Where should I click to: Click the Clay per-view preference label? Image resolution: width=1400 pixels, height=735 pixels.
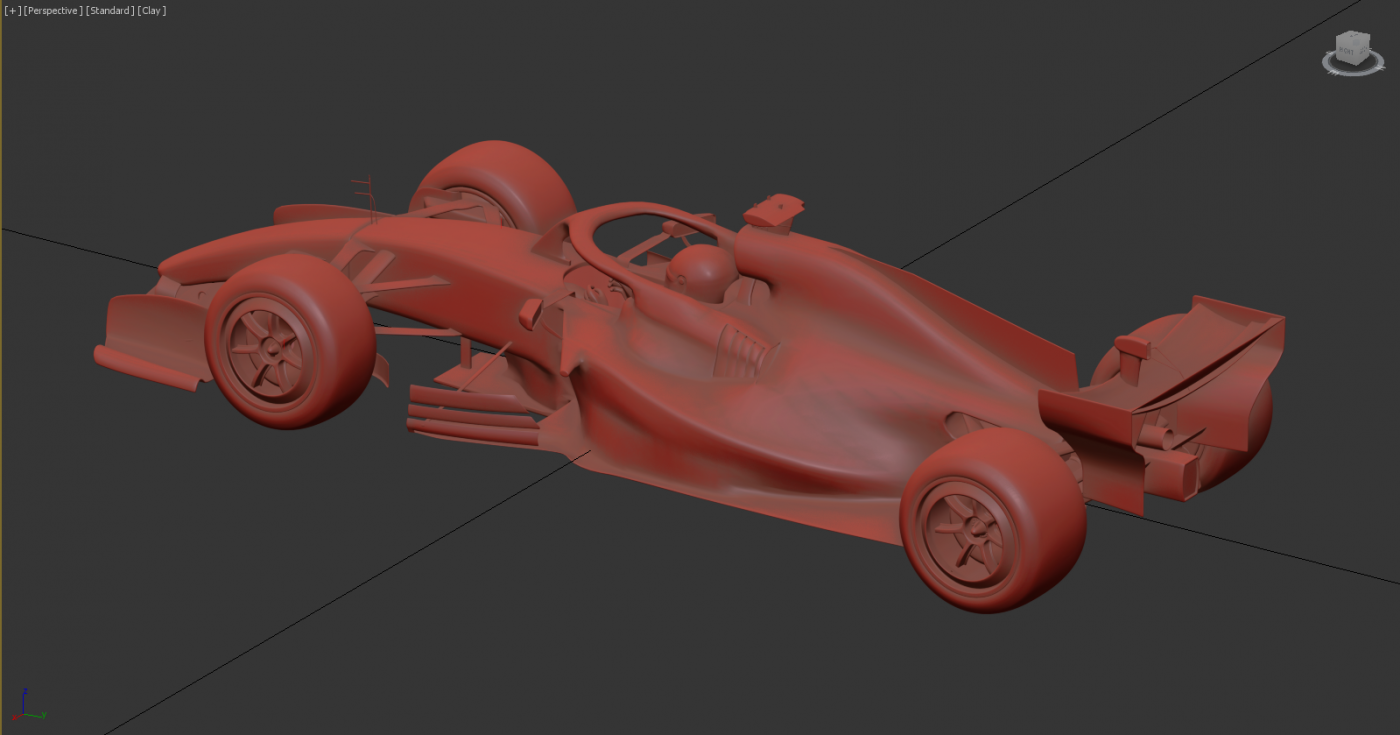(x=153, y=10)
